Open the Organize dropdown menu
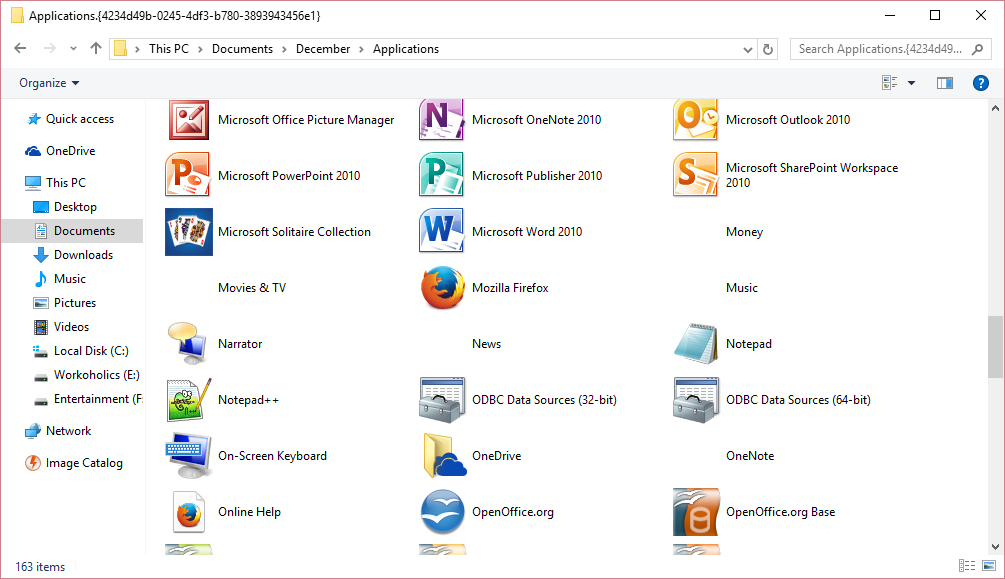Screen dimensions: 1005x579 [x=49, y=83]
